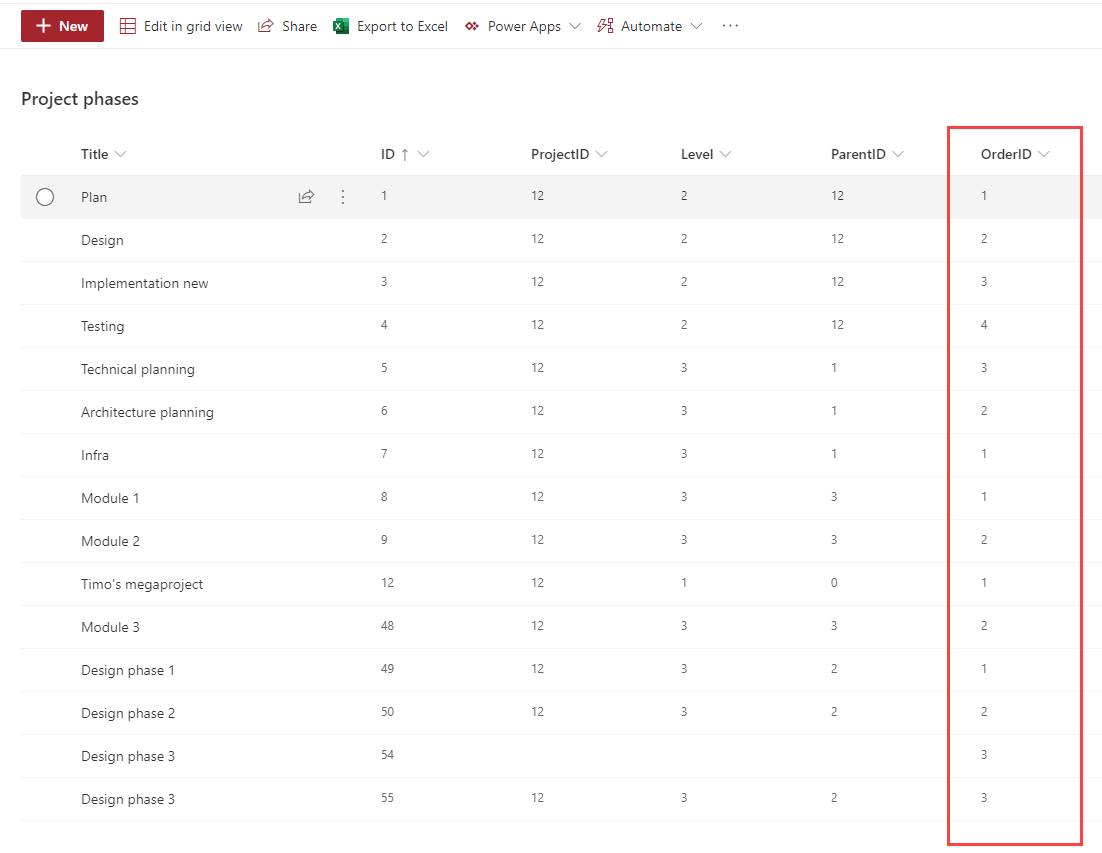The width and height of the screenshot is (1102, 853).
Task: Click the Project phases list heading
Action: 80,99
